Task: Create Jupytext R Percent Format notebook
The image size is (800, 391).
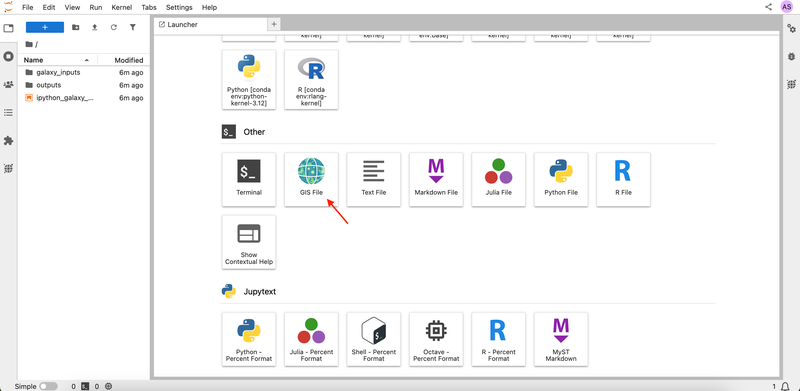Action: [x=498, y=339]
